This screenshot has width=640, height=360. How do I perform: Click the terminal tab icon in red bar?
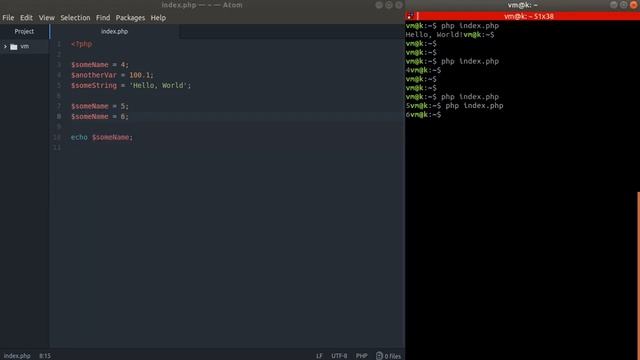pyautogui.click(x=411, y=16)
